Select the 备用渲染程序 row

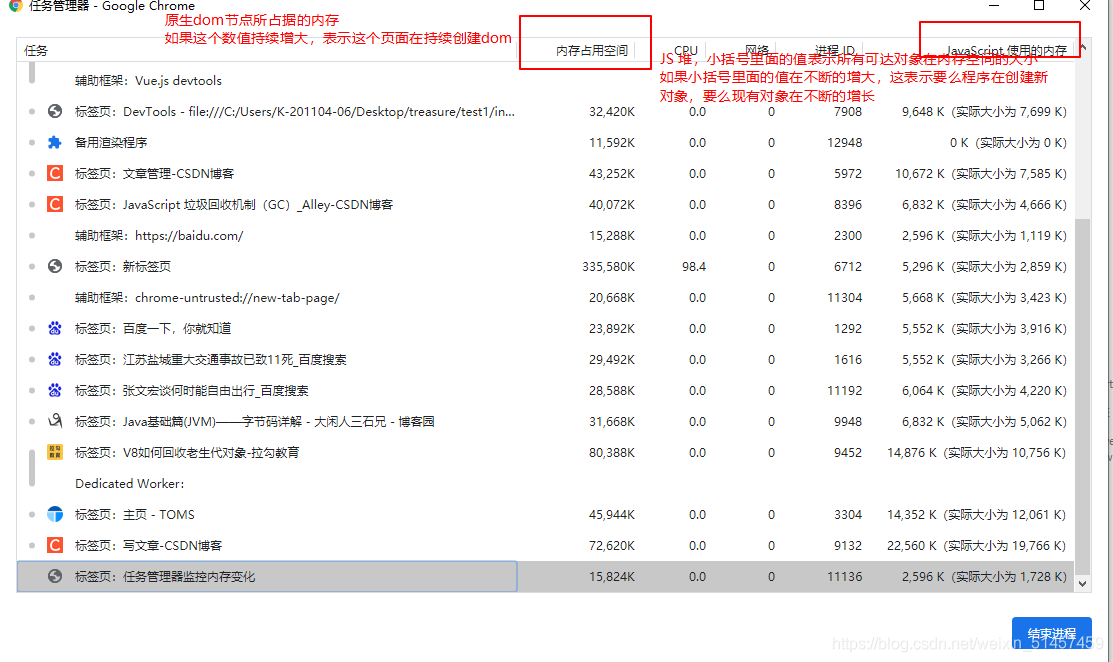(545, 143)
